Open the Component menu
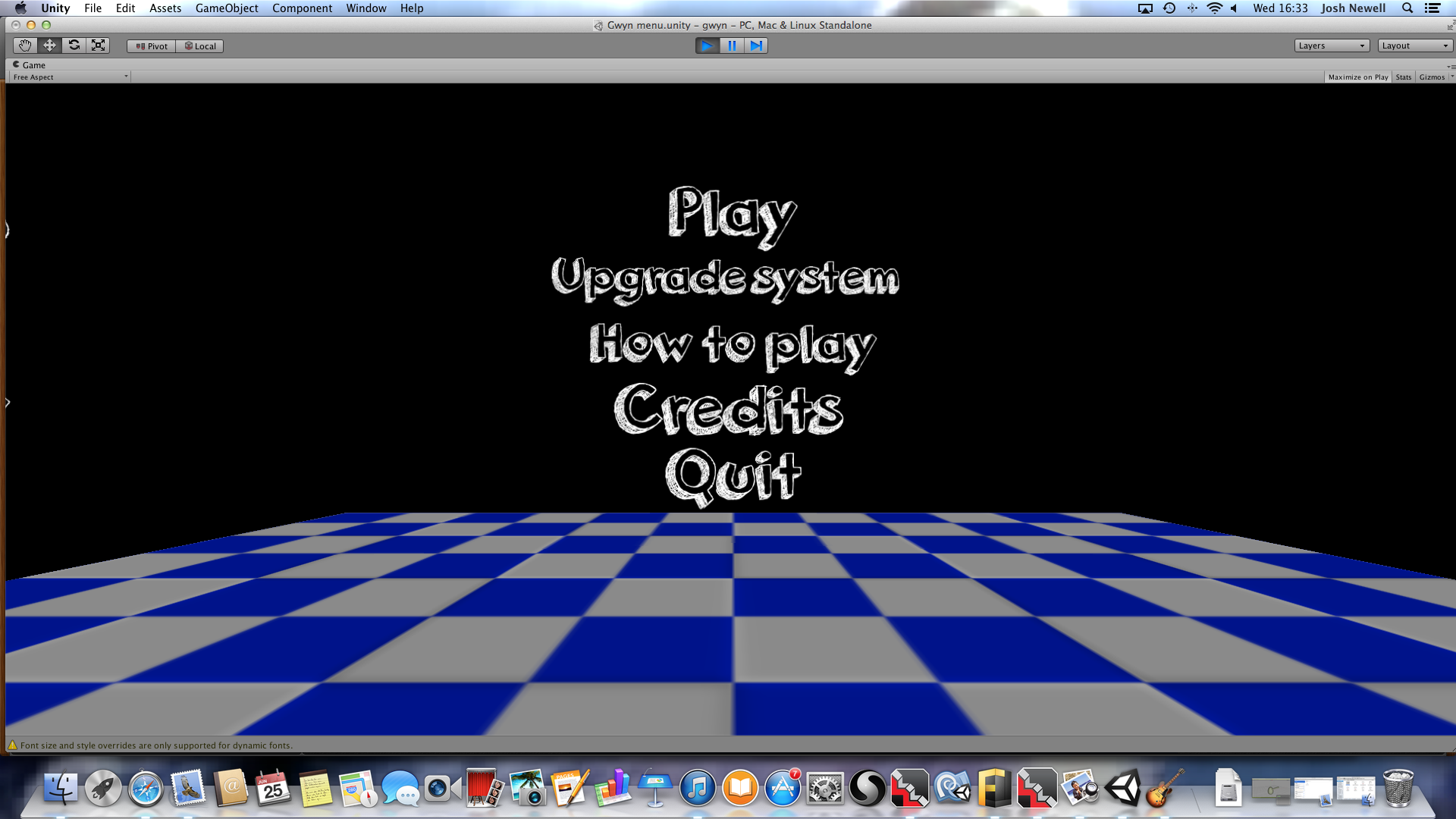This screenshot has height=819, width=1456. pyautogui.click(x=302, y=8)
